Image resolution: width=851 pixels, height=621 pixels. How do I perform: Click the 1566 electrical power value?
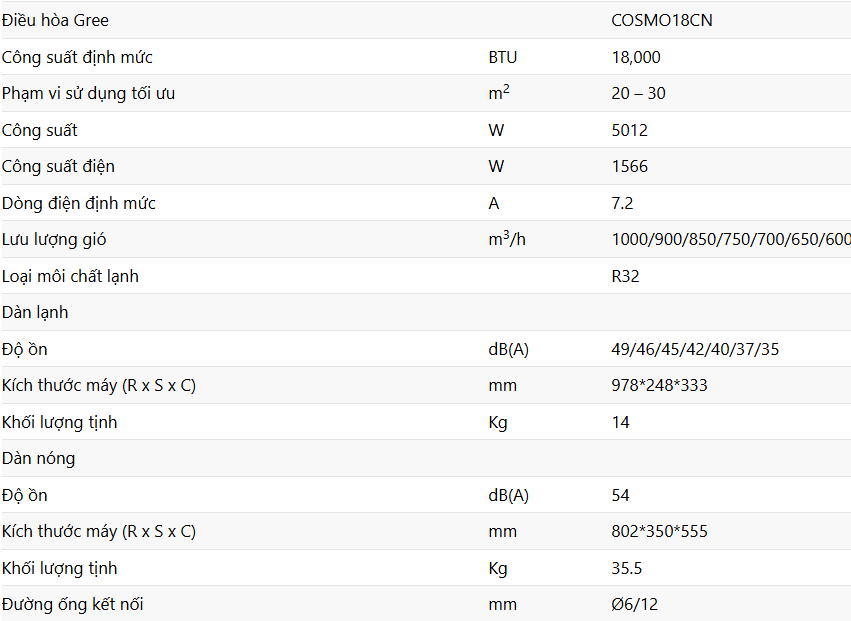[630, 166]
